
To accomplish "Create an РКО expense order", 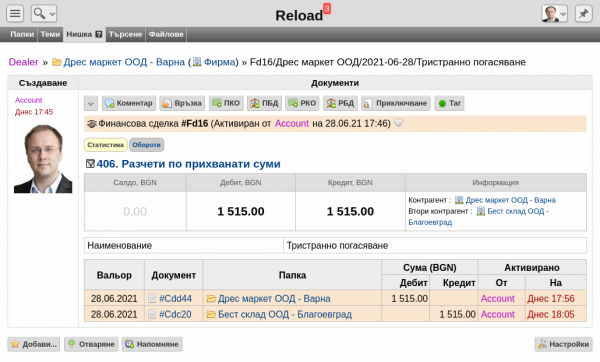I will click(302, 103).
